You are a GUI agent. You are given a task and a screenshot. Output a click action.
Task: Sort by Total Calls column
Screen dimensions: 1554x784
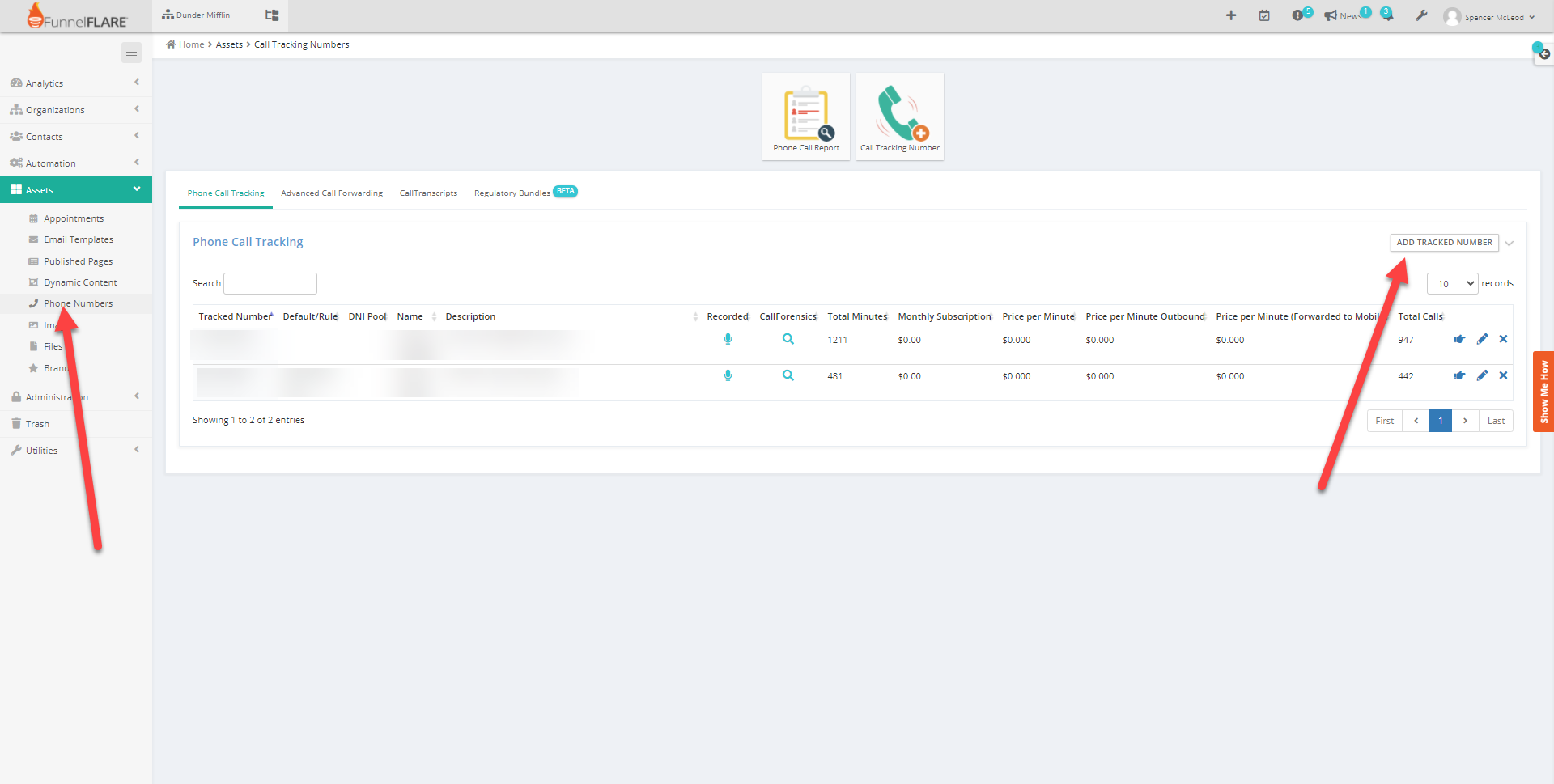(1420, 316)
